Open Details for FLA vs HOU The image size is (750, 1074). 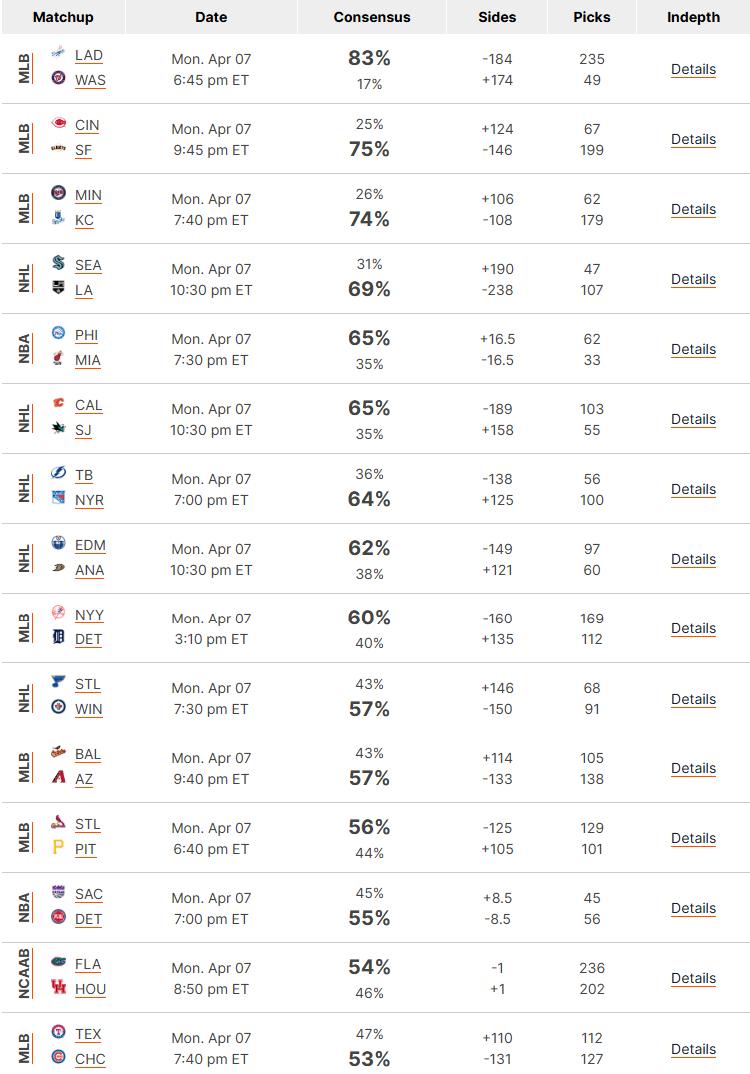[x=693, y=978]
